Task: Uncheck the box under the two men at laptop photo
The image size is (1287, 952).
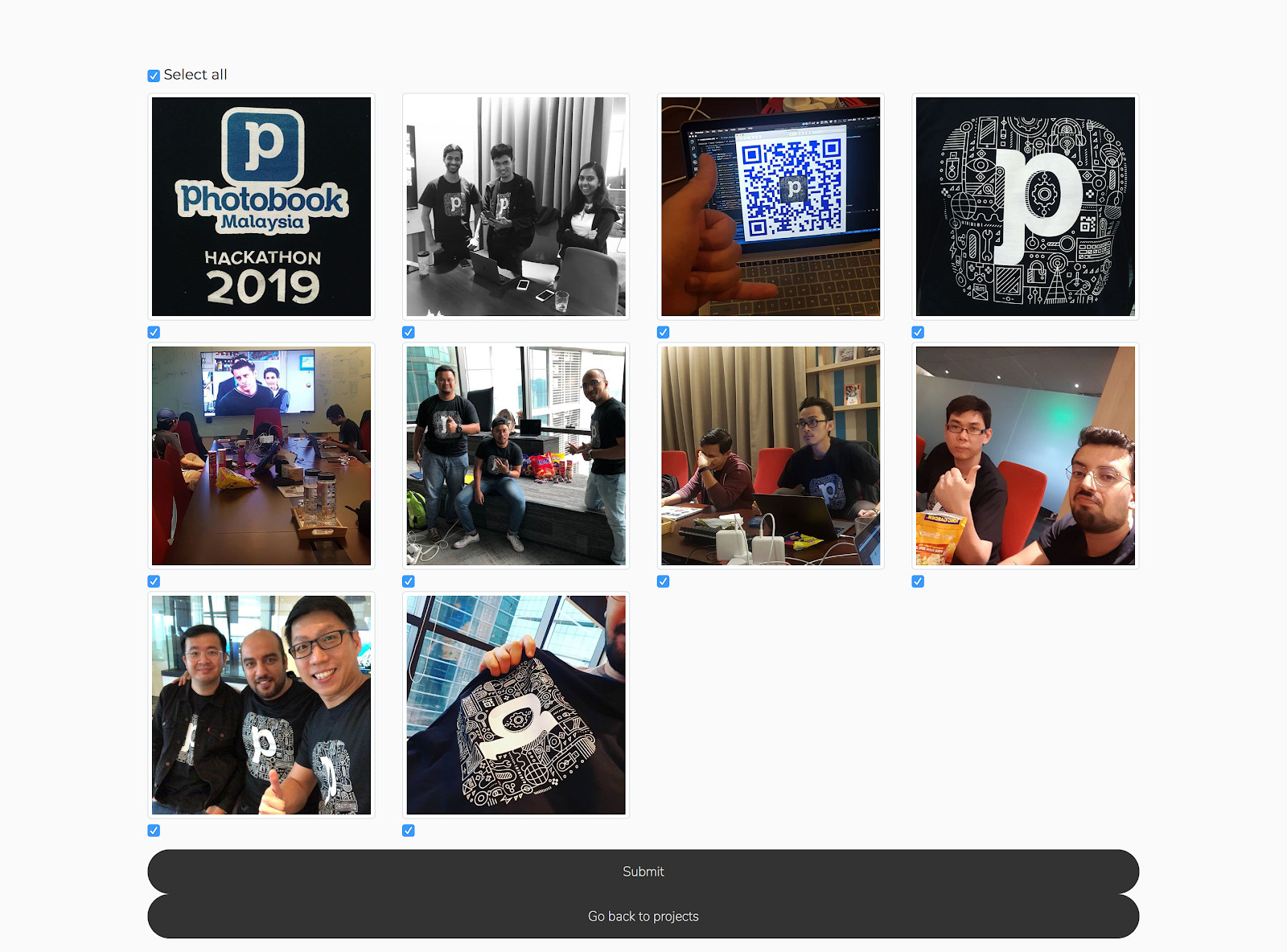Action: (x=663, y=581)
